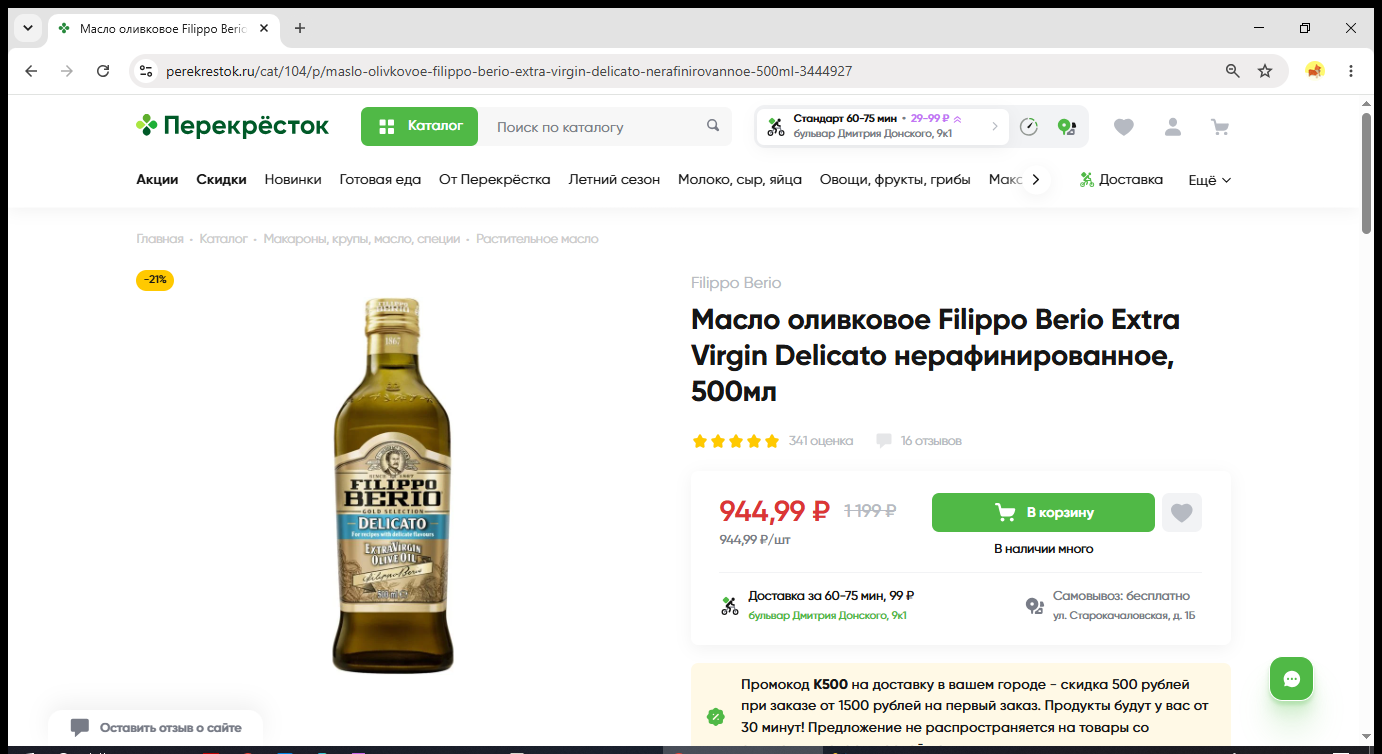Close the Filippo Berio browser tab
Viewport: 1382px width, 754px height.
tap(264, 28)
